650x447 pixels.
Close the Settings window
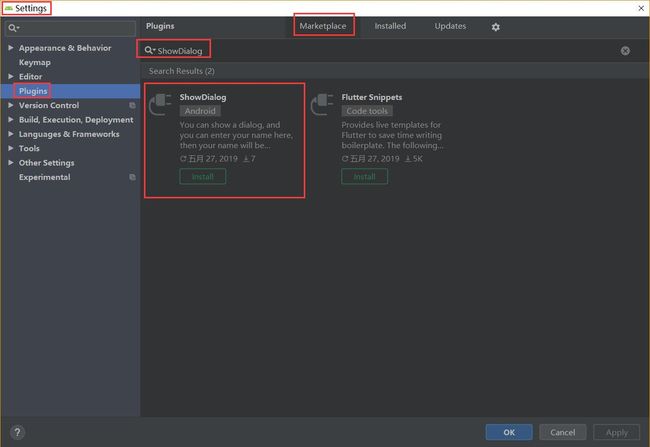pyautogui.click(x=641, y=8)
